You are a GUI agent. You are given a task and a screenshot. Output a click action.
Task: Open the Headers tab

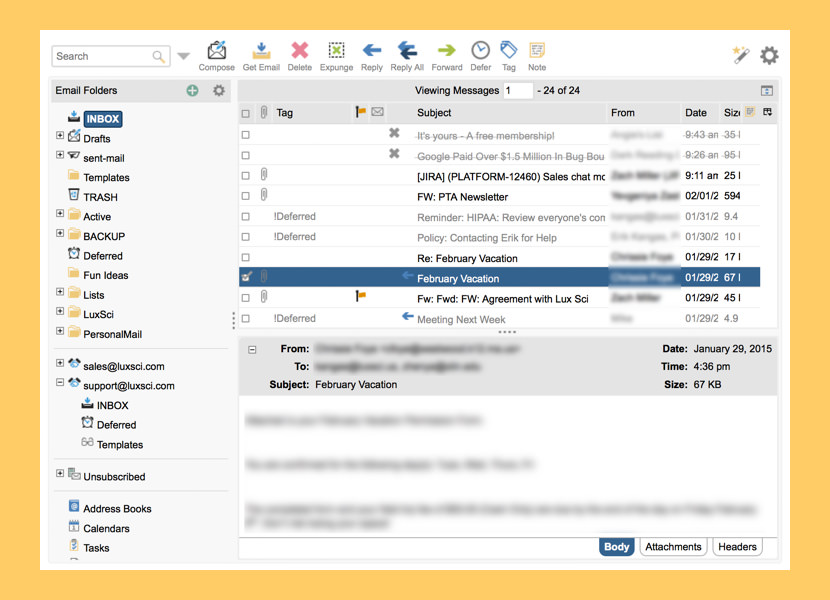coord(737,547)
